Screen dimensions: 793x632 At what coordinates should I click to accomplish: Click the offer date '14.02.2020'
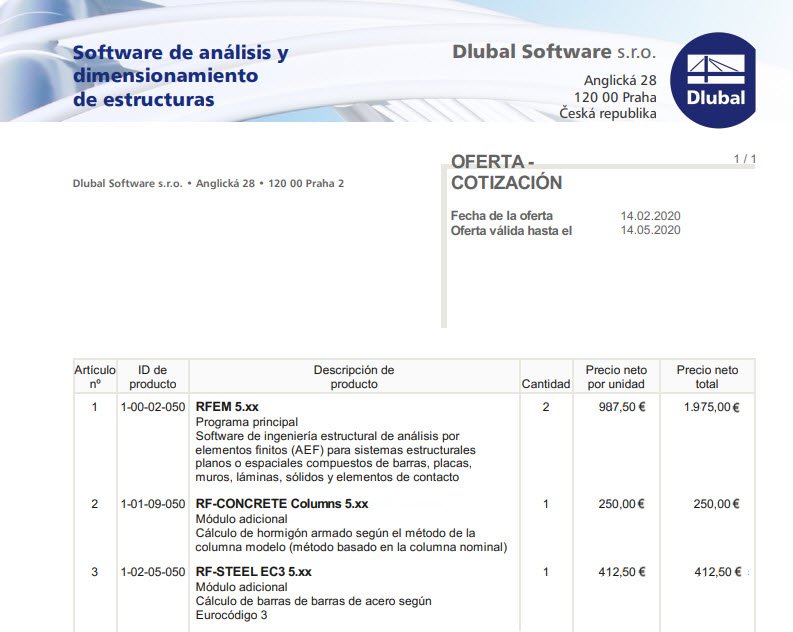click(x=650, y=216)
